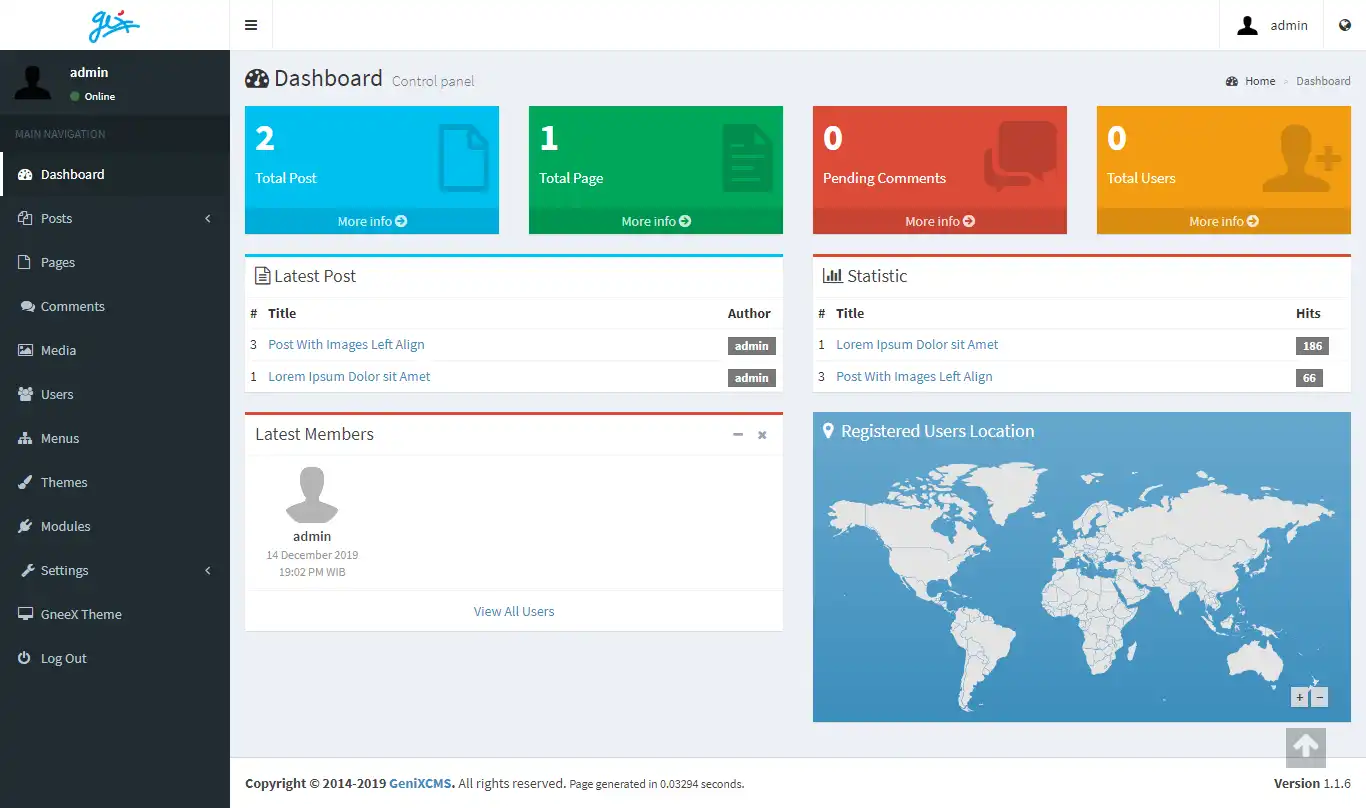Click the GeniXCMS logo
The height and width of the screenshot is (808, 1366).
(x=114, y=25)
